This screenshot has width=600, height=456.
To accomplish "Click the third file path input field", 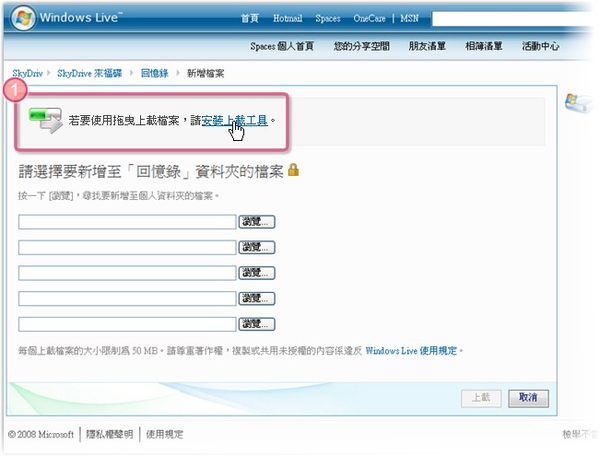I will [x=127, y=273].
